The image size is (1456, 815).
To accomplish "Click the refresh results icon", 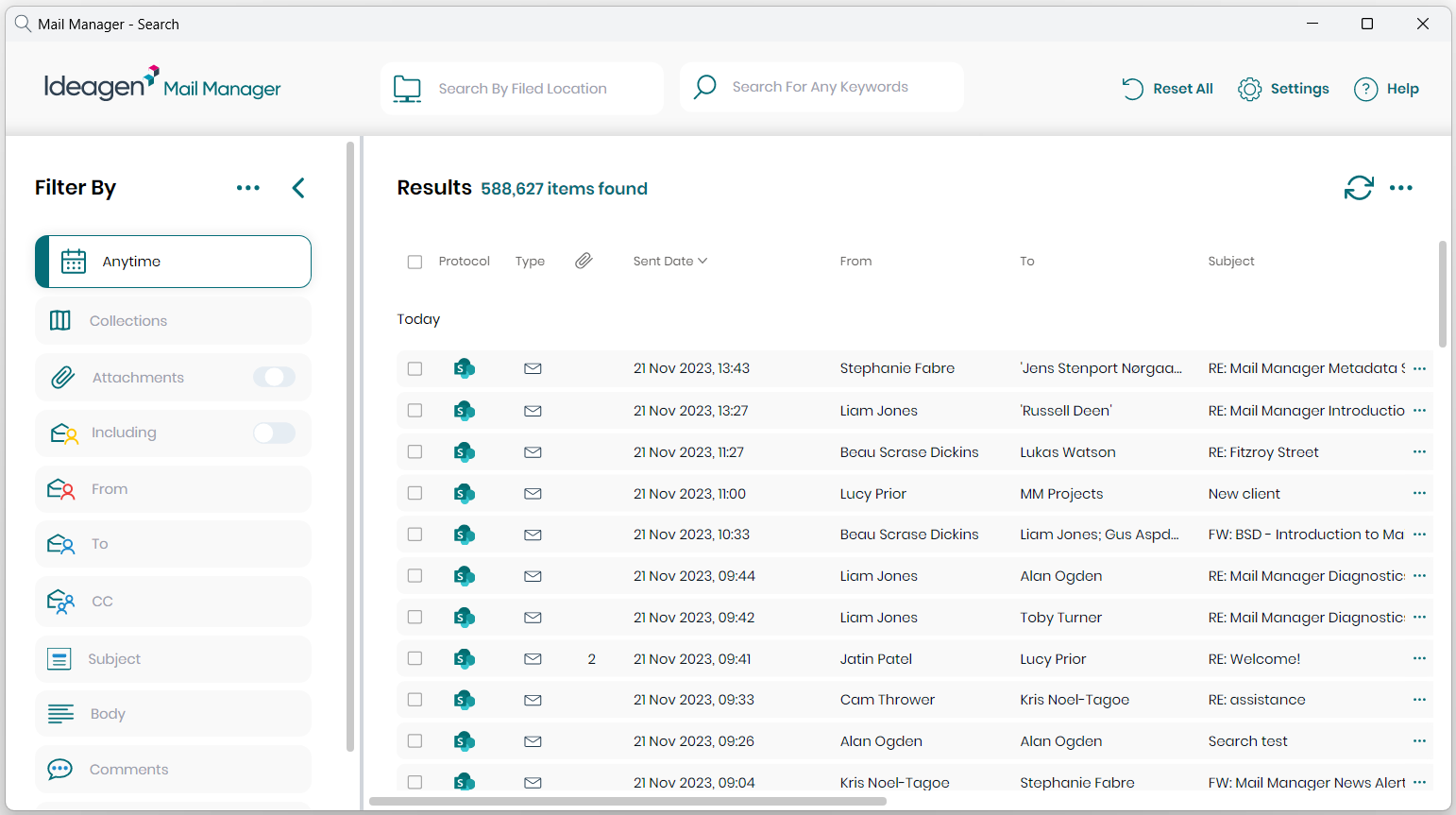I will [1358, 188].
